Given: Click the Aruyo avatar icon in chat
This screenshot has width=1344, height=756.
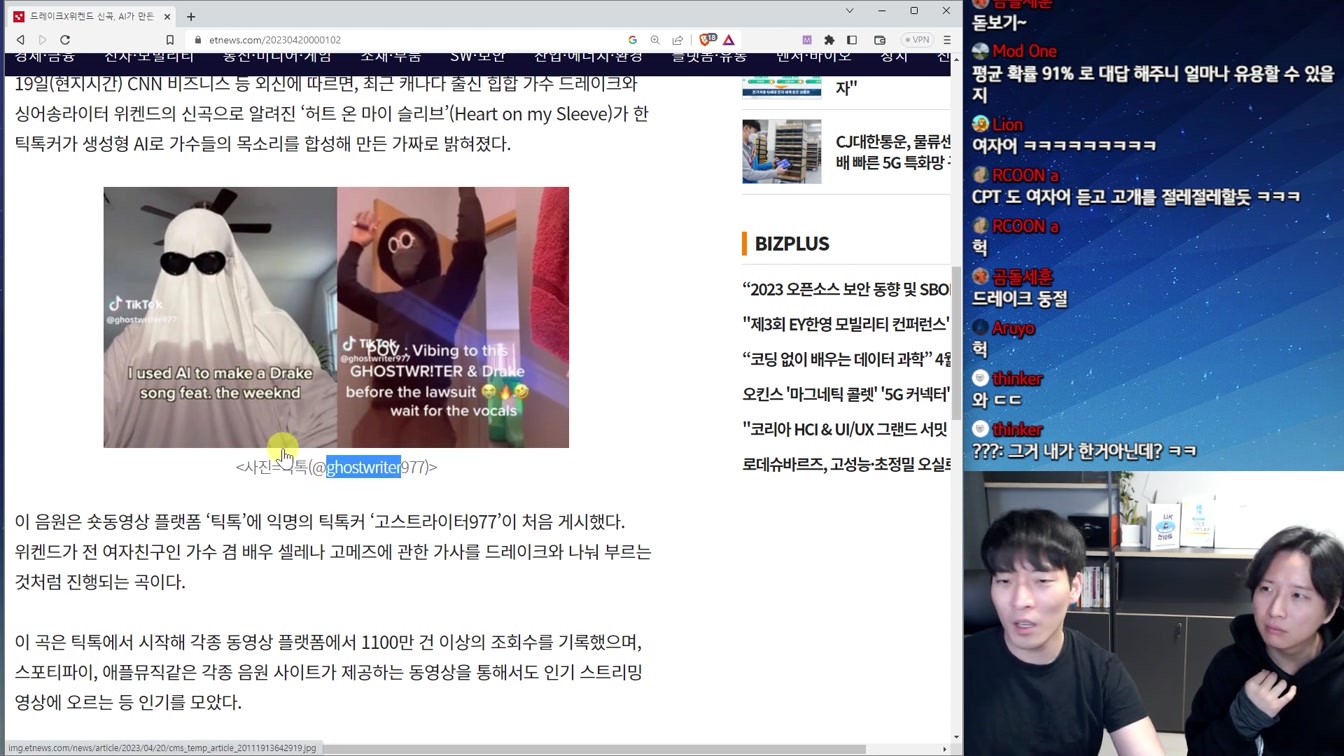Looking at the screenshot, I should pyautogui.click(x=980, y=328).
